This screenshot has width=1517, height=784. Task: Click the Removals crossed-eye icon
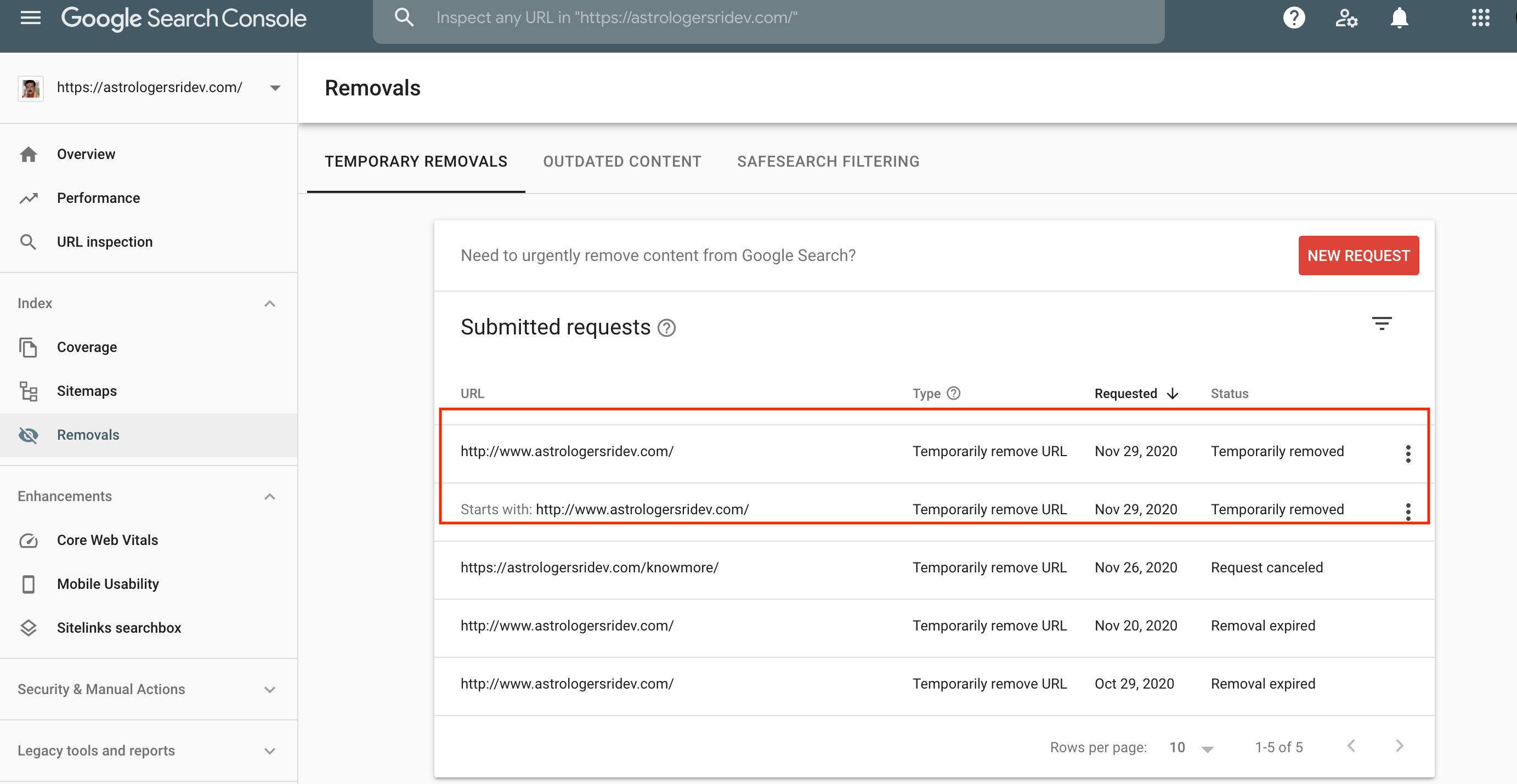click(x=29, y=435)
